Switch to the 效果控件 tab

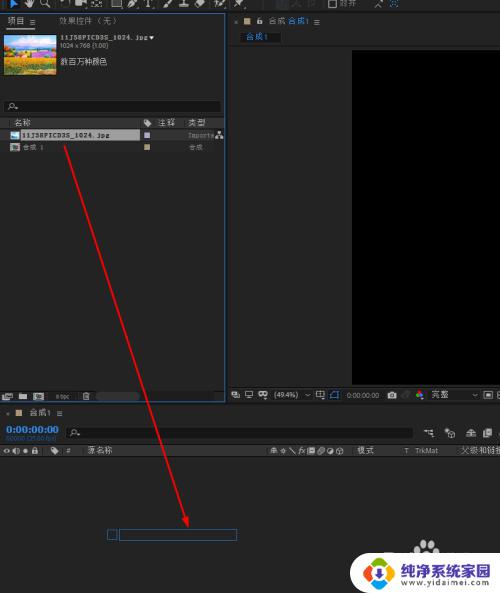coord(88,21)
